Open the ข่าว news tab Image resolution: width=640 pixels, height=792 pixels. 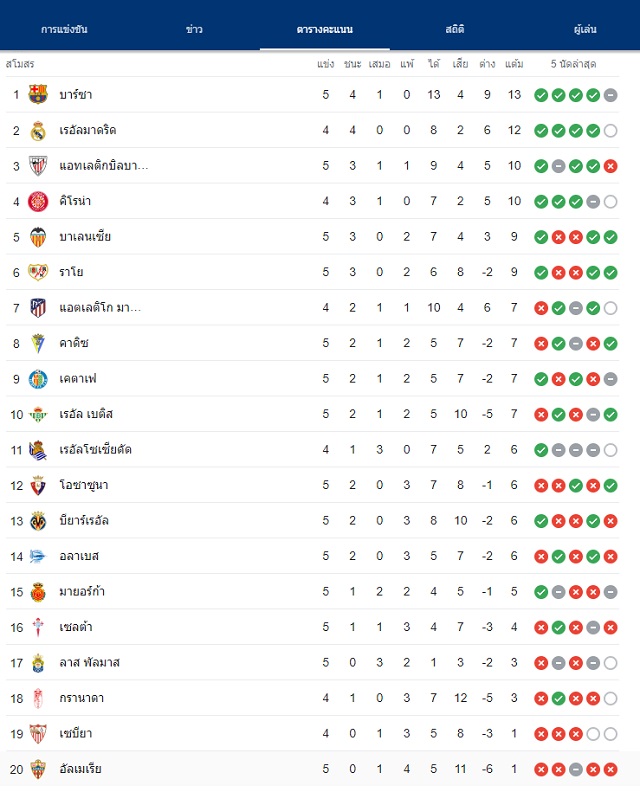point(194,29)
